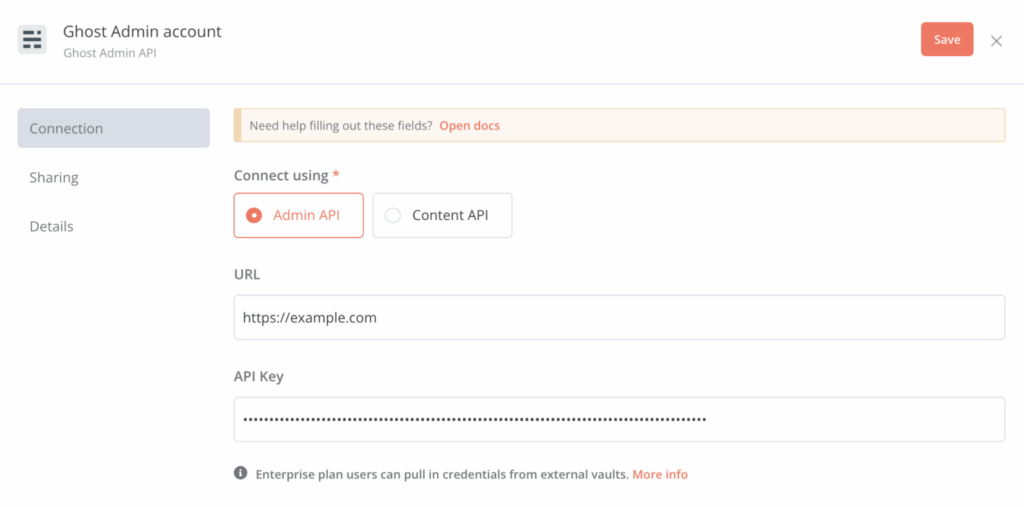Click the API Key field label
This screenshot has height=507, width=1024.
pyautogui.click(x=259, y=376)
